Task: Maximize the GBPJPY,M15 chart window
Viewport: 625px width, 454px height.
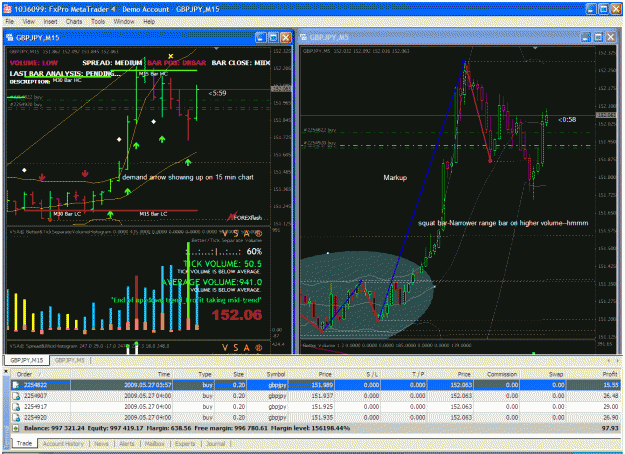Action: [273, 37]
